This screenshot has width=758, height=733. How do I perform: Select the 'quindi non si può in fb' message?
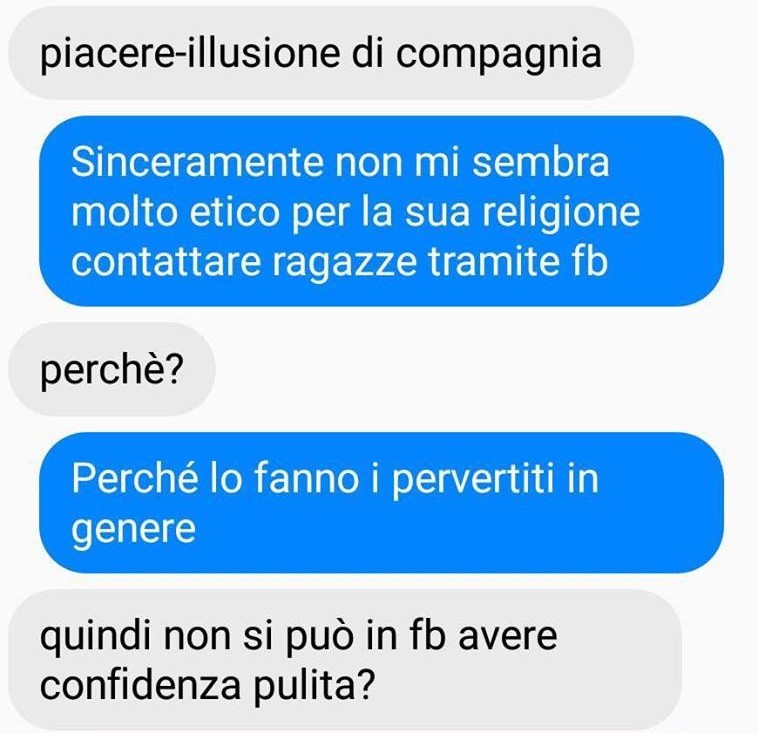[x=345, y=660]
